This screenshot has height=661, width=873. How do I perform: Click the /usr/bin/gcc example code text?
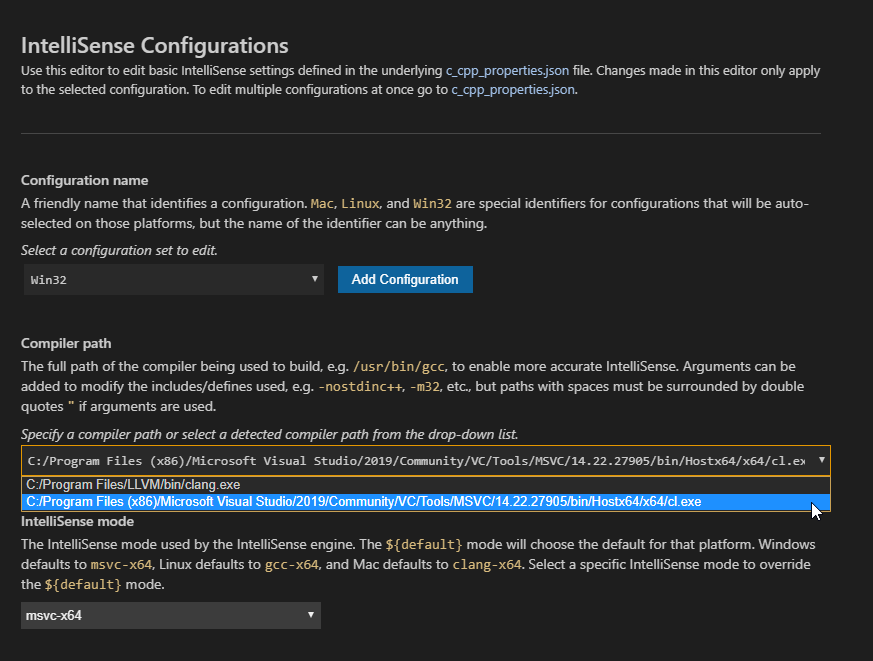coord(399,366)
